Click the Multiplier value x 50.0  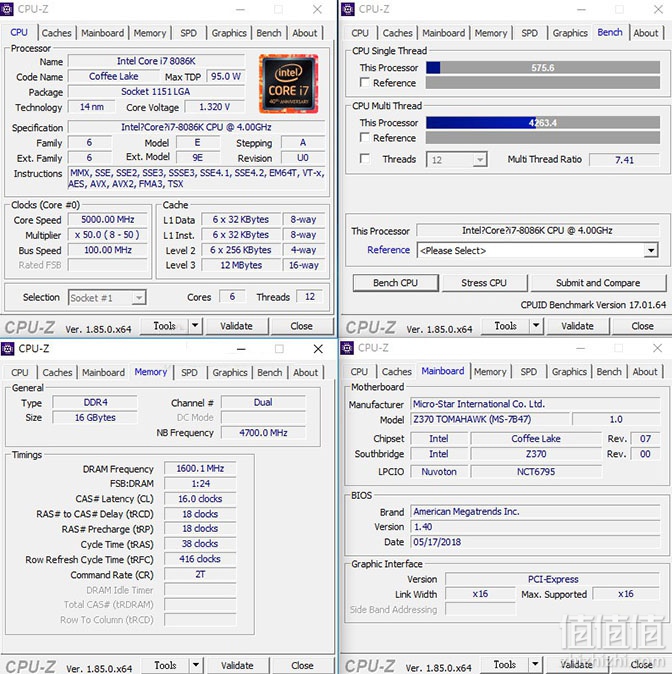[108, 235]
